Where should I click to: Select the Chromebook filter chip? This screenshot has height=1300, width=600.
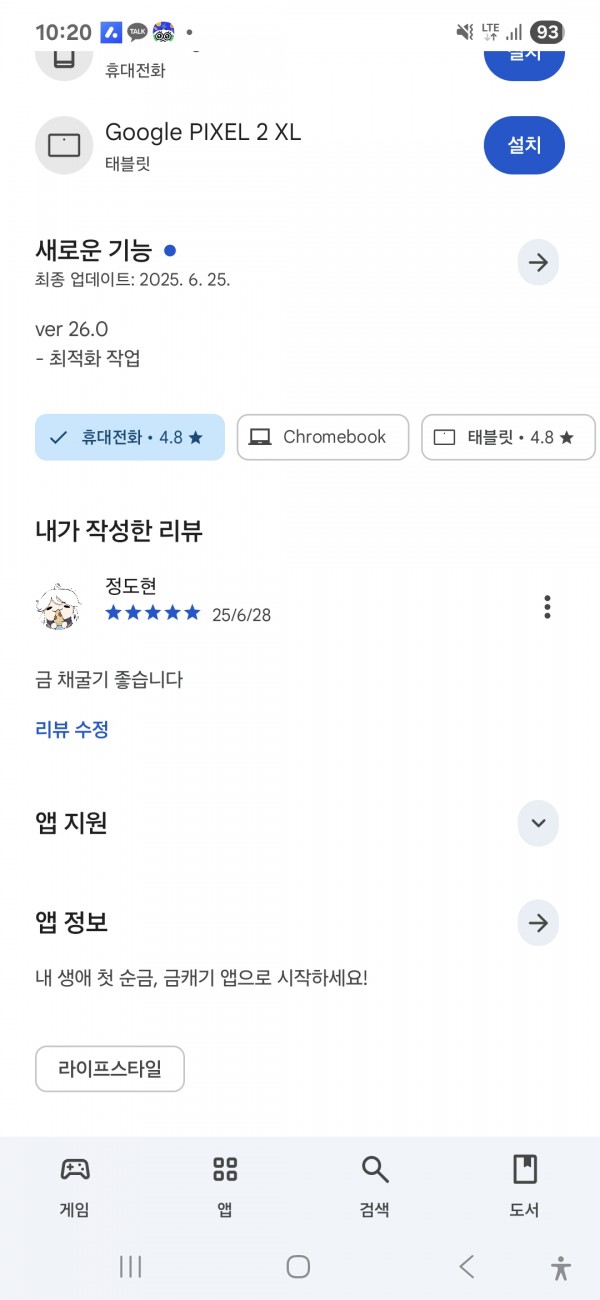click(323, 437)
